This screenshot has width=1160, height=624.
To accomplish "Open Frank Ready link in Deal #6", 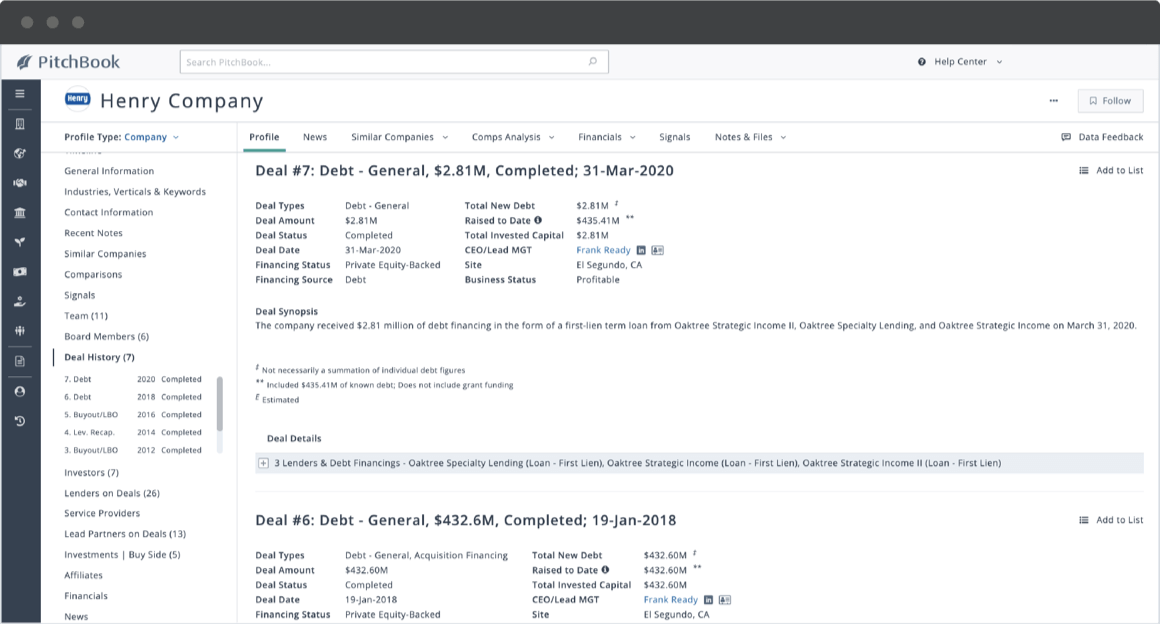I will (670, 600).
